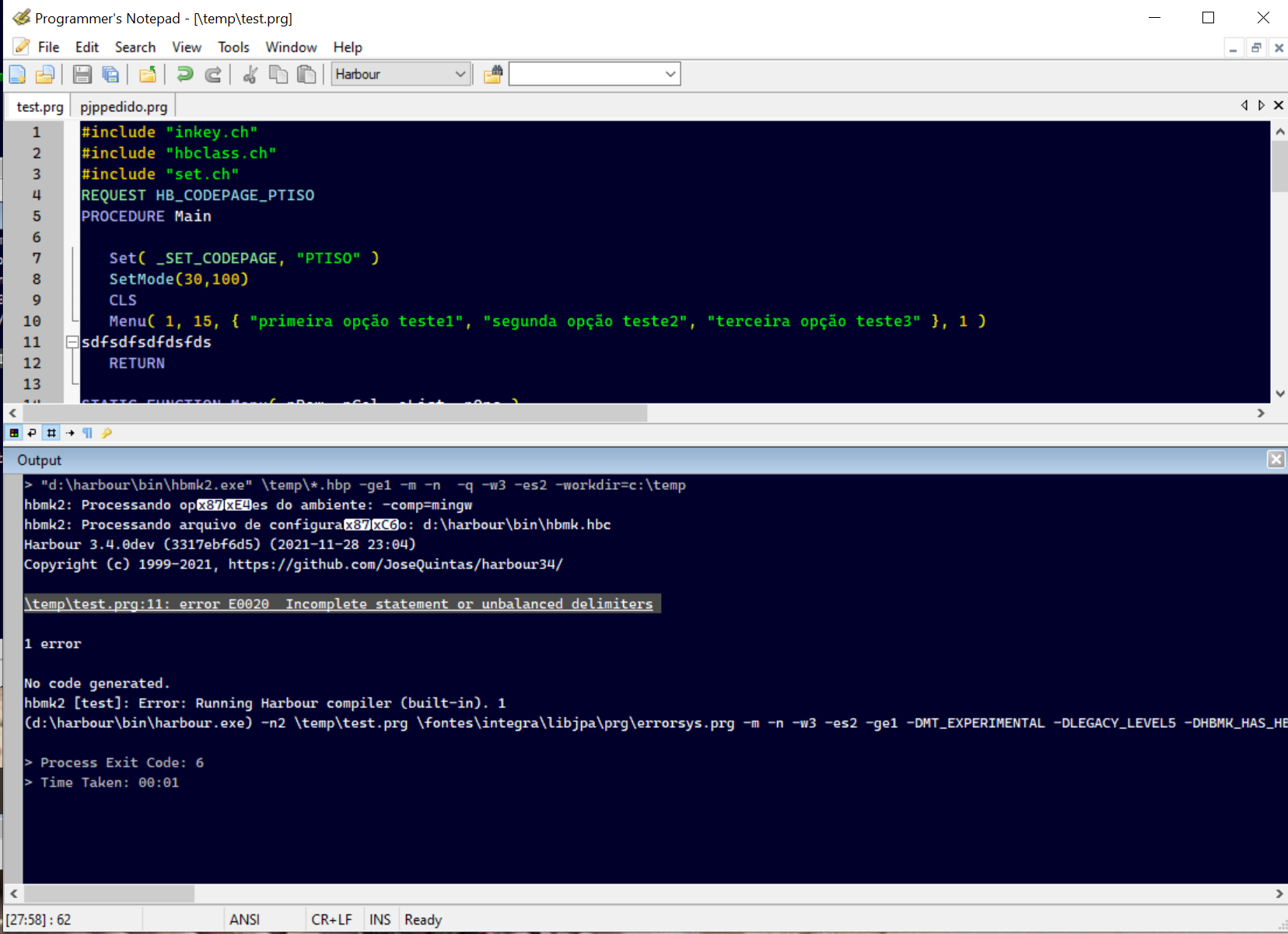Toggle line numbers with the hash button
The image size is (1288, 934).
click(x=51, y=433)
